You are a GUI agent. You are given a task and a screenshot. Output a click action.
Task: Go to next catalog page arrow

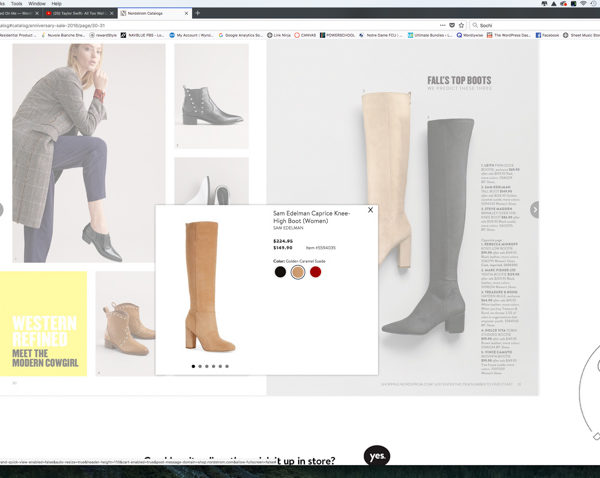[x=535, y=210]
